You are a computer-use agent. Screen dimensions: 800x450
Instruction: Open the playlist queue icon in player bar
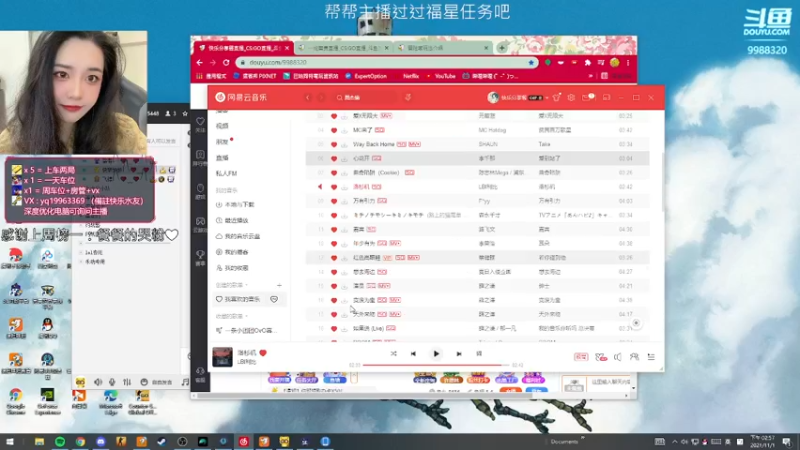point(651,357)
